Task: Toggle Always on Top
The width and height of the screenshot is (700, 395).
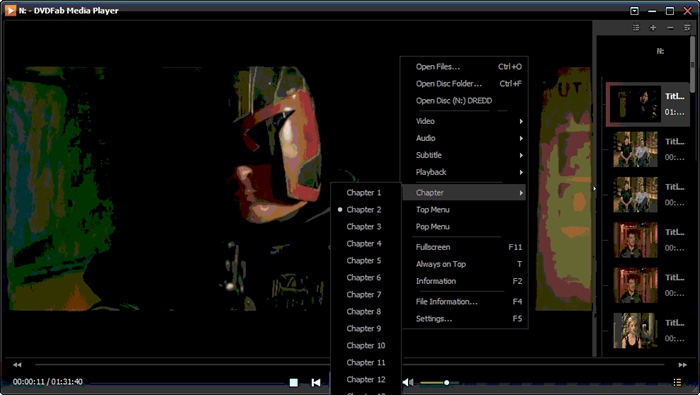Action: (464, 264)
